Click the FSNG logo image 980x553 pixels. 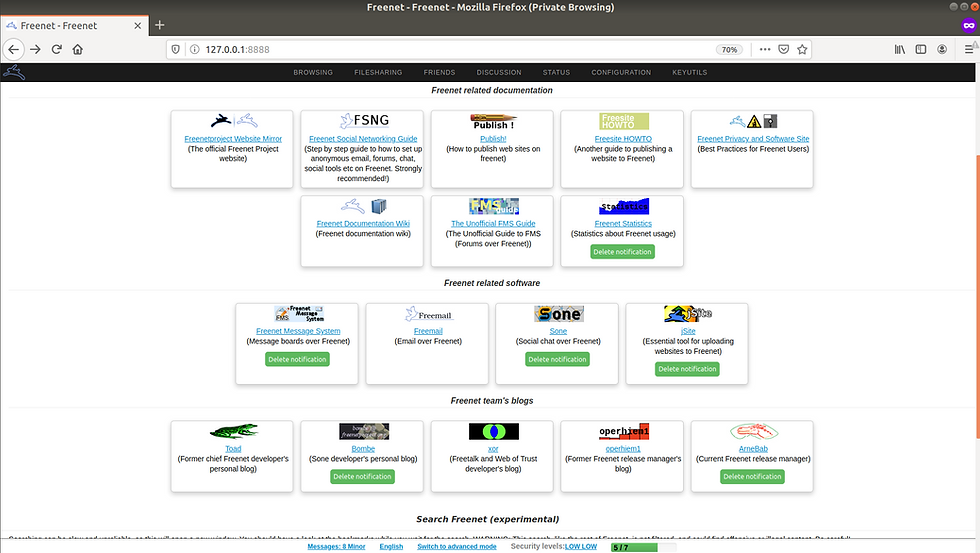(x=364, y=121)
